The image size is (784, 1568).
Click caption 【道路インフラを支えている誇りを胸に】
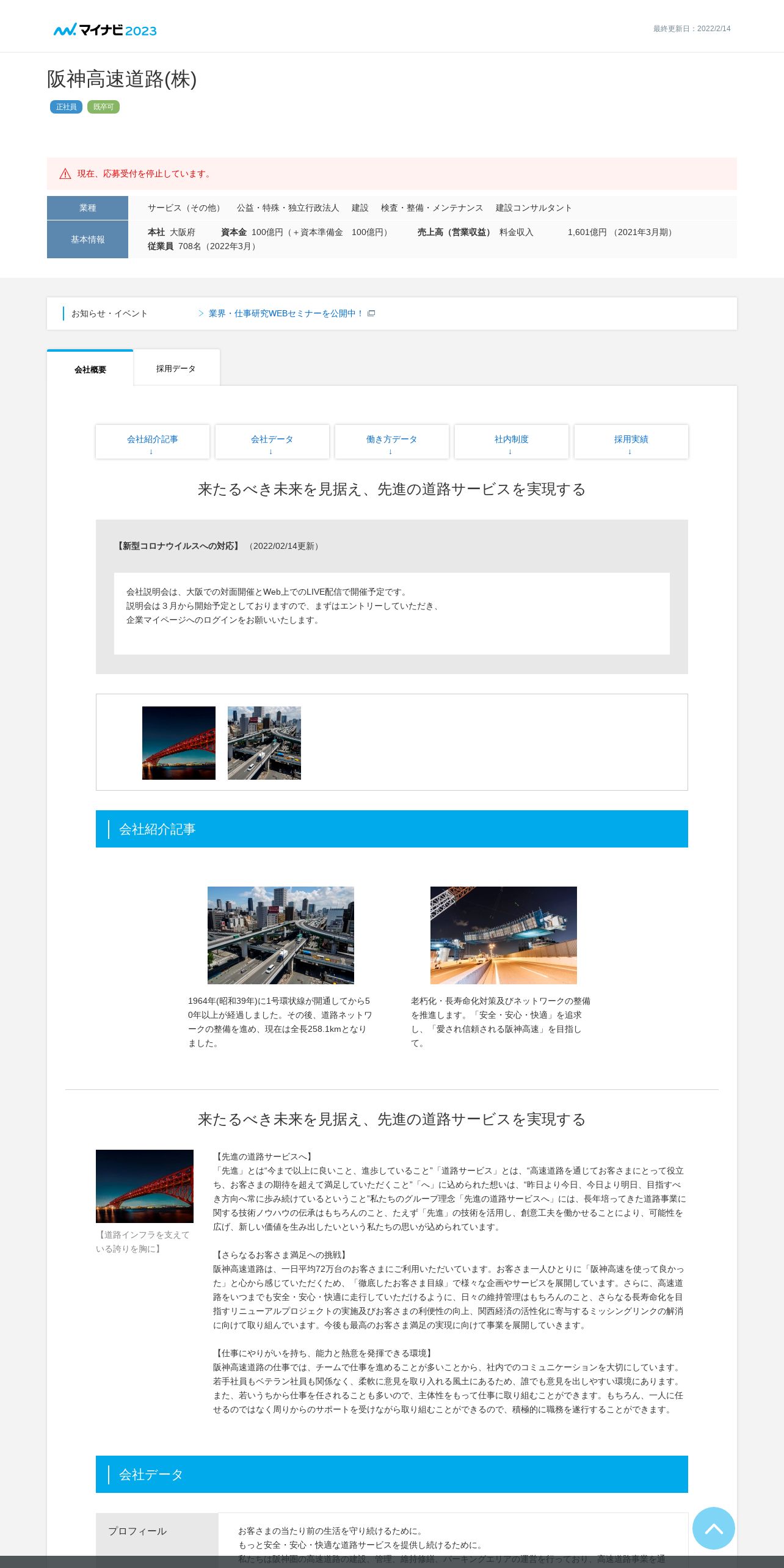click(x=143, y=1242)
